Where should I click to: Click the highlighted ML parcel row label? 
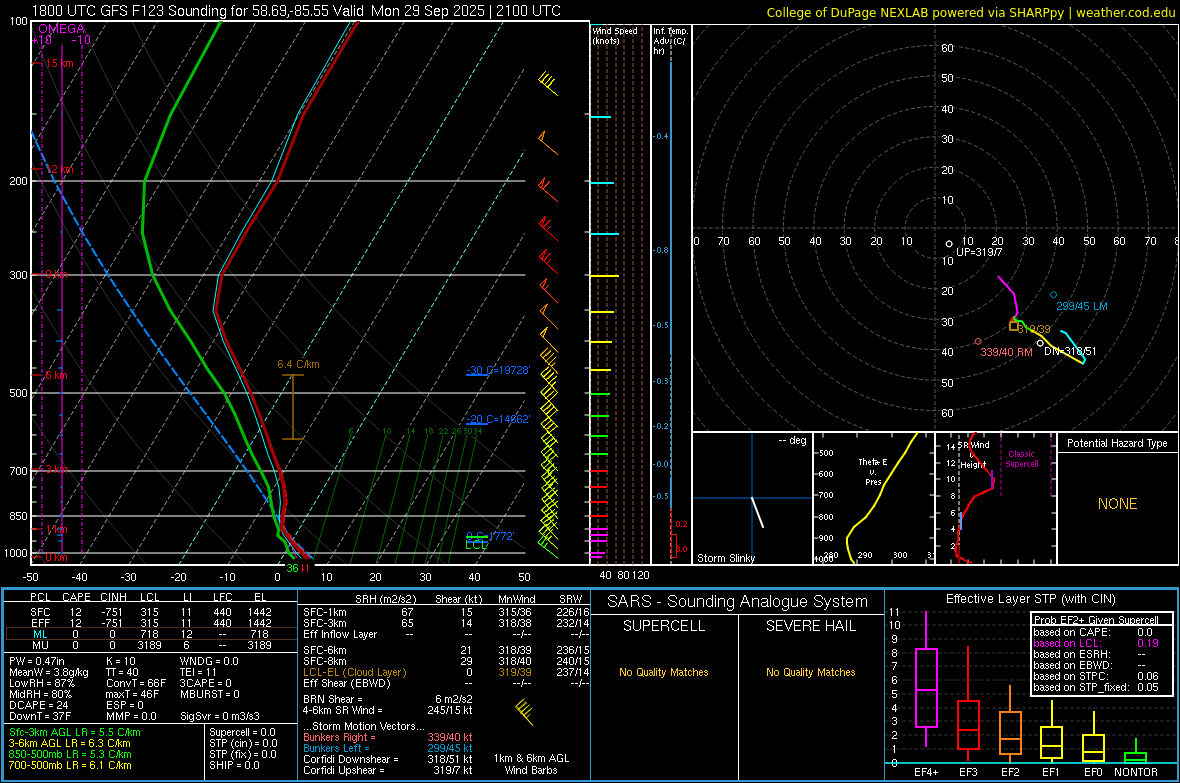(40, 634)
